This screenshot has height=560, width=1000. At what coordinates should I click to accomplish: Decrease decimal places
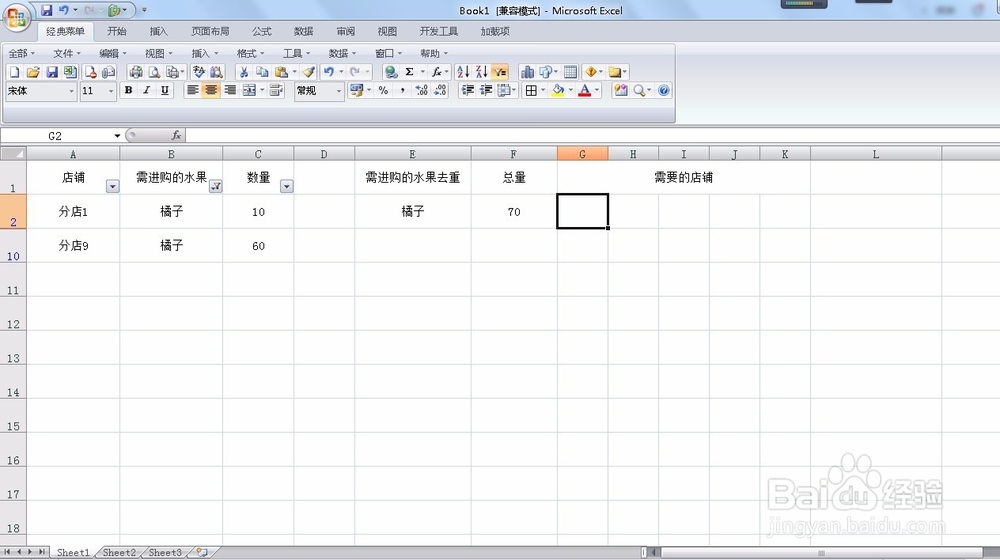click(440, 91)
